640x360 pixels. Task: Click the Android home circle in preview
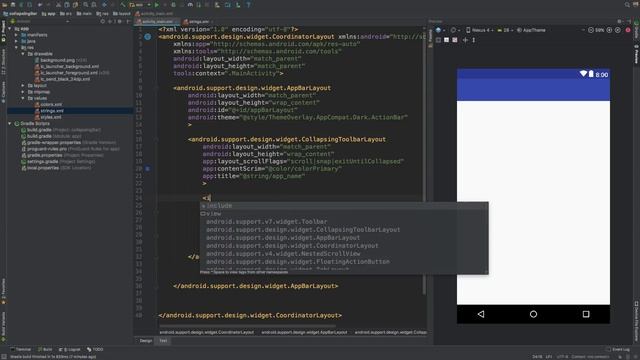(533, 314)
